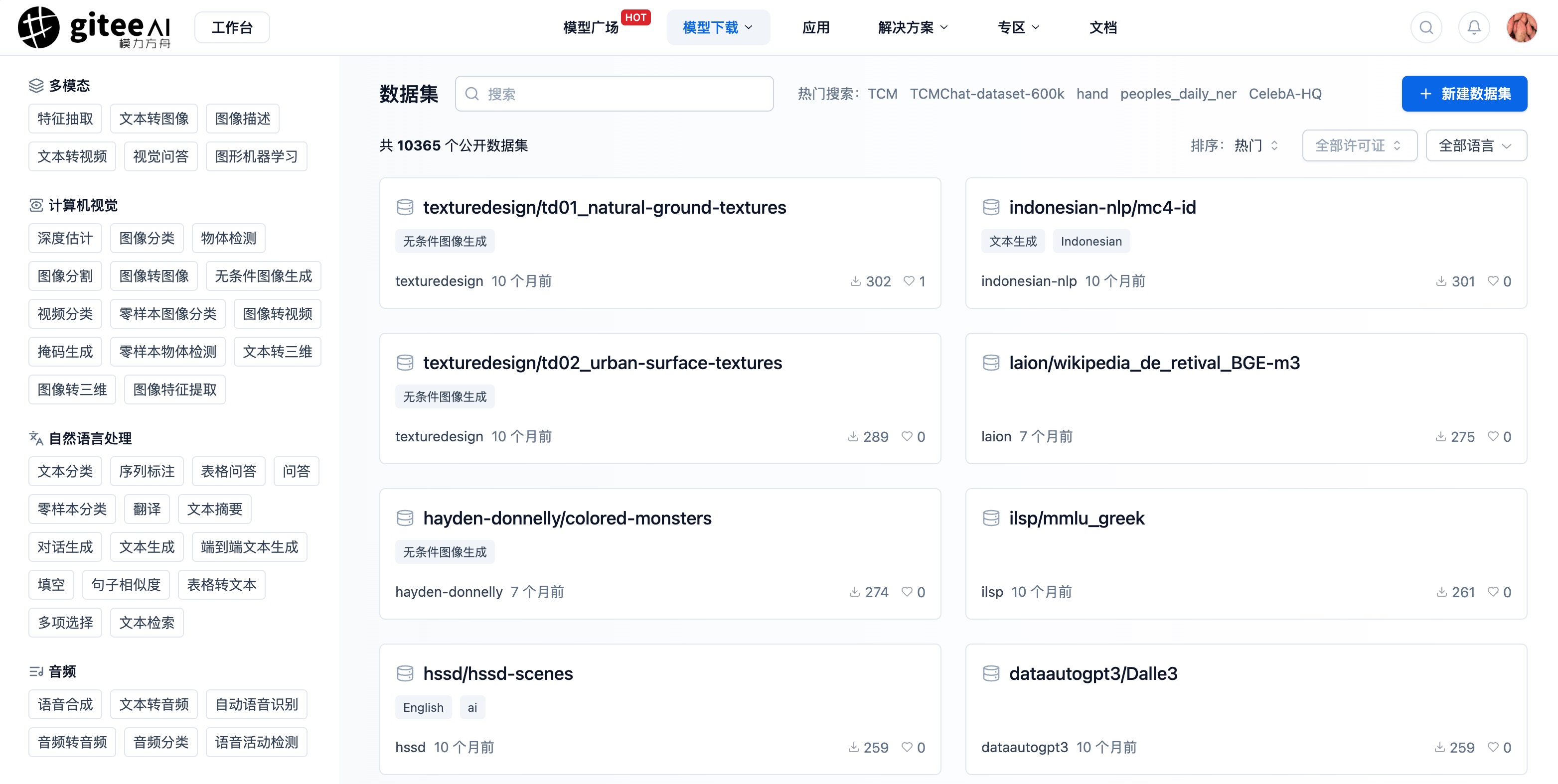Click the database icon beside indonesian-nlp/mc4-id
This screenshot has width=1558, height=784.
(x=991, y=207)
